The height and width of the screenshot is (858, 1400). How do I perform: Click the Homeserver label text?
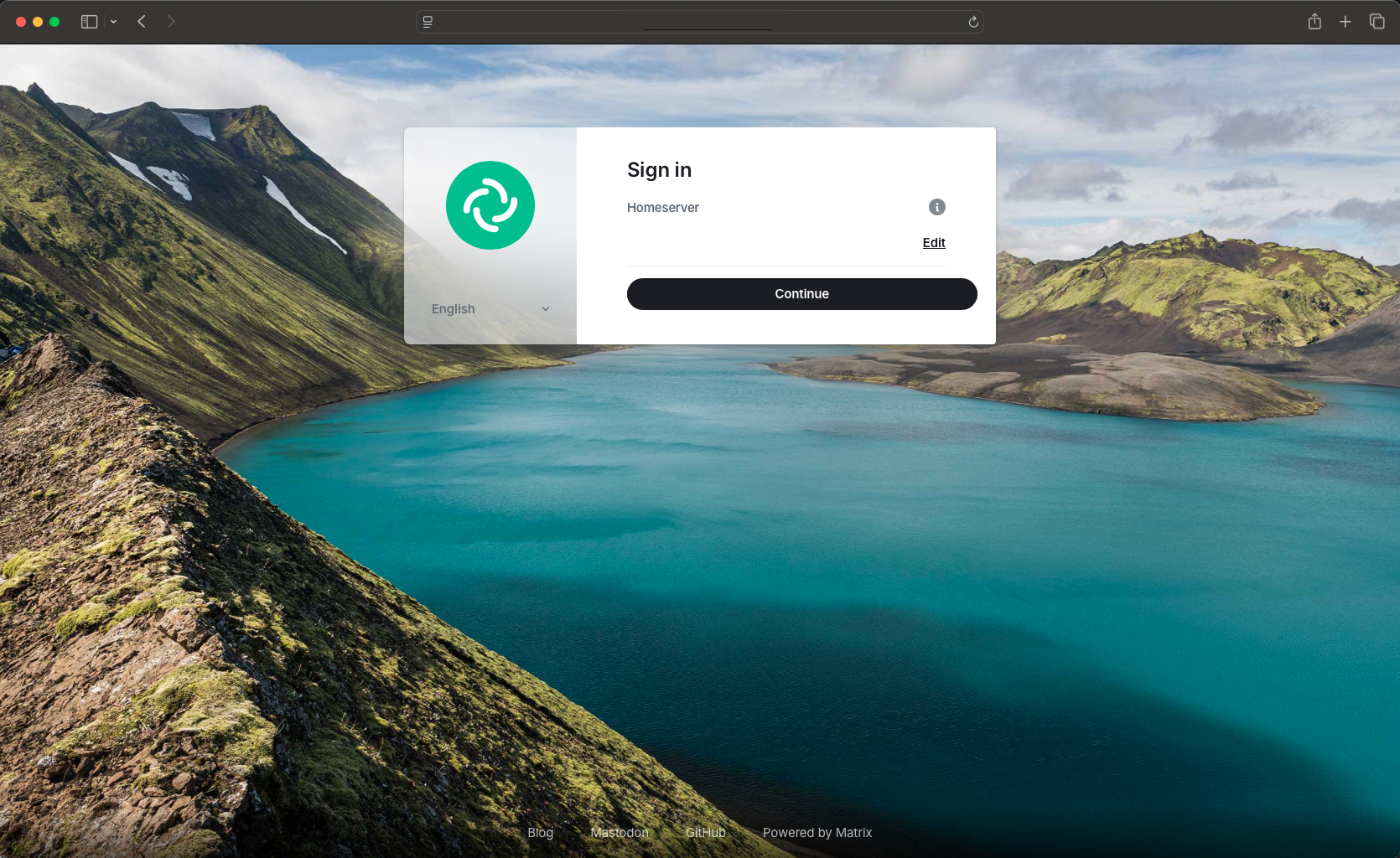tap(663, 208)
